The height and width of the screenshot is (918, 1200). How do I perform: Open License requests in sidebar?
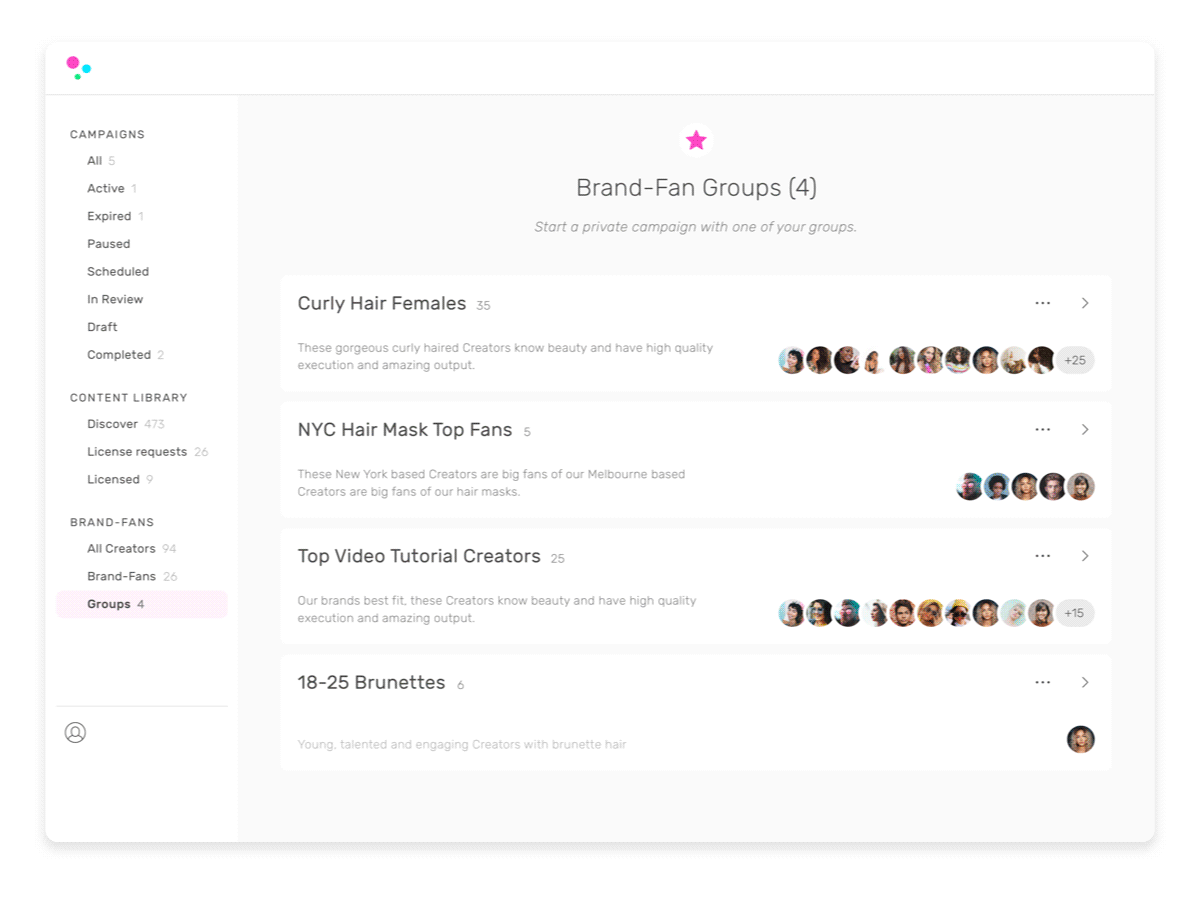point(137,452)
